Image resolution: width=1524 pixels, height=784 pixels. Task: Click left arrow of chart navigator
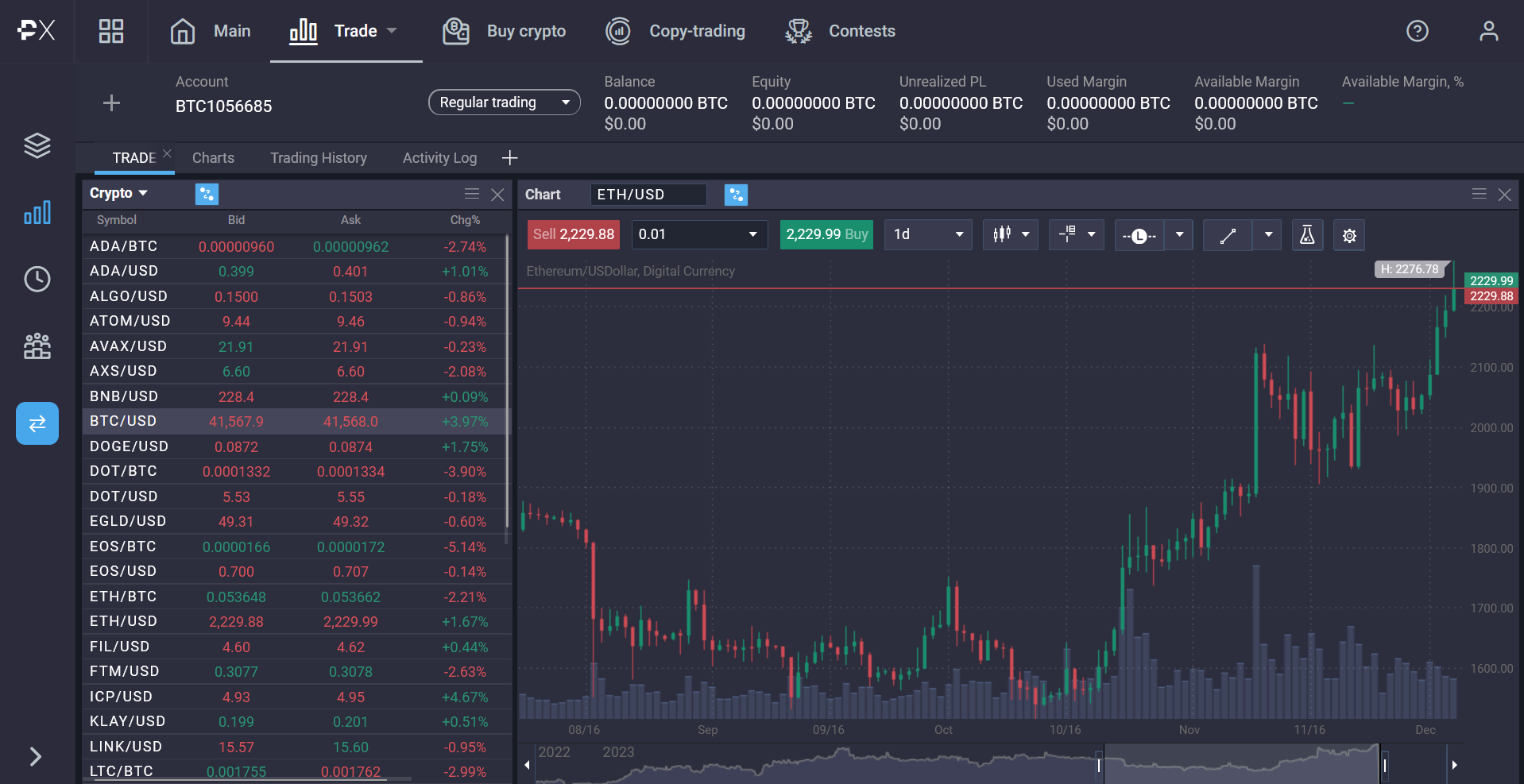click(527, 765)
